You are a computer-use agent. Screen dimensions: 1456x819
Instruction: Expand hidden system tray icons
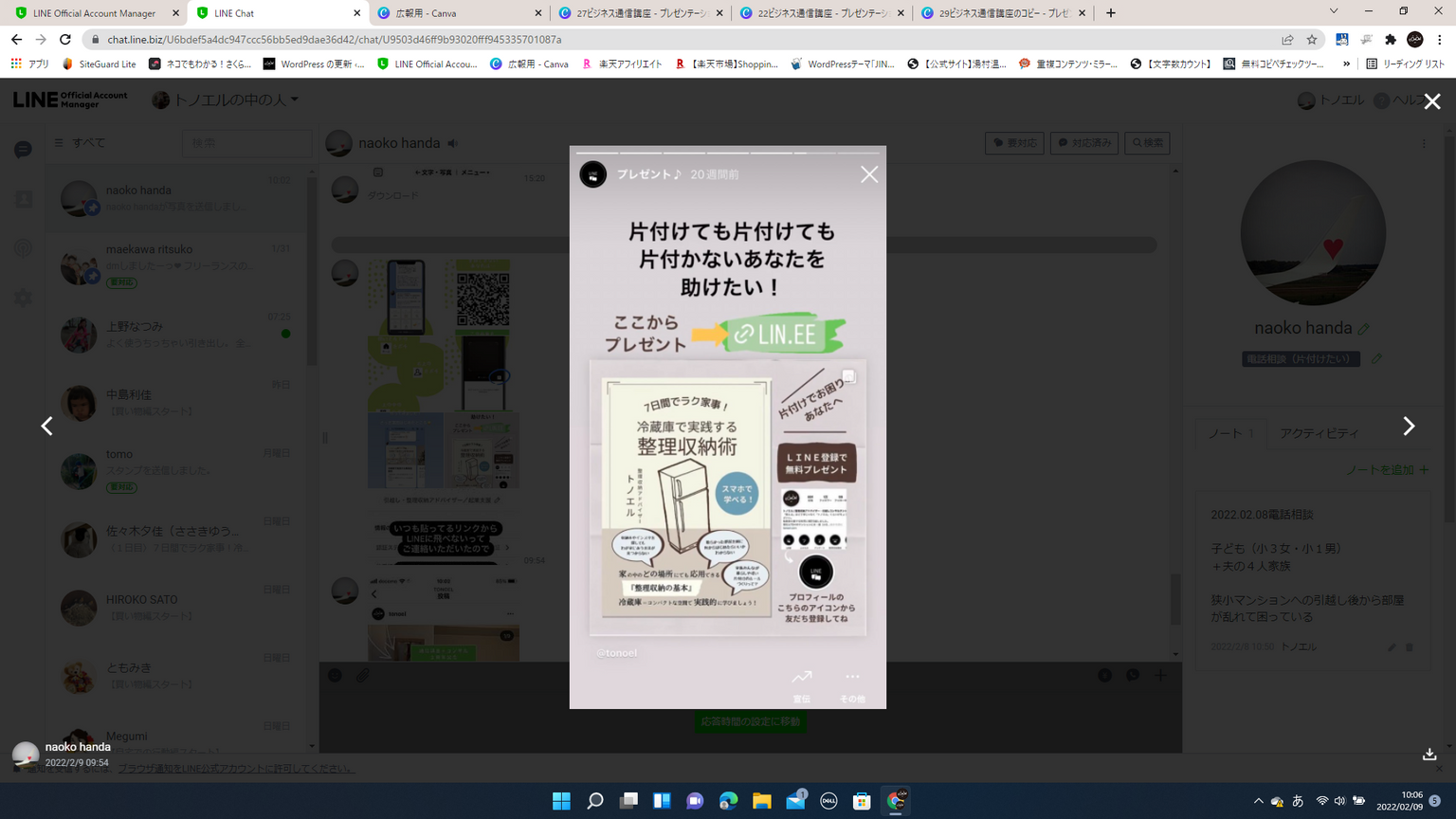[x=1258, y=801]
